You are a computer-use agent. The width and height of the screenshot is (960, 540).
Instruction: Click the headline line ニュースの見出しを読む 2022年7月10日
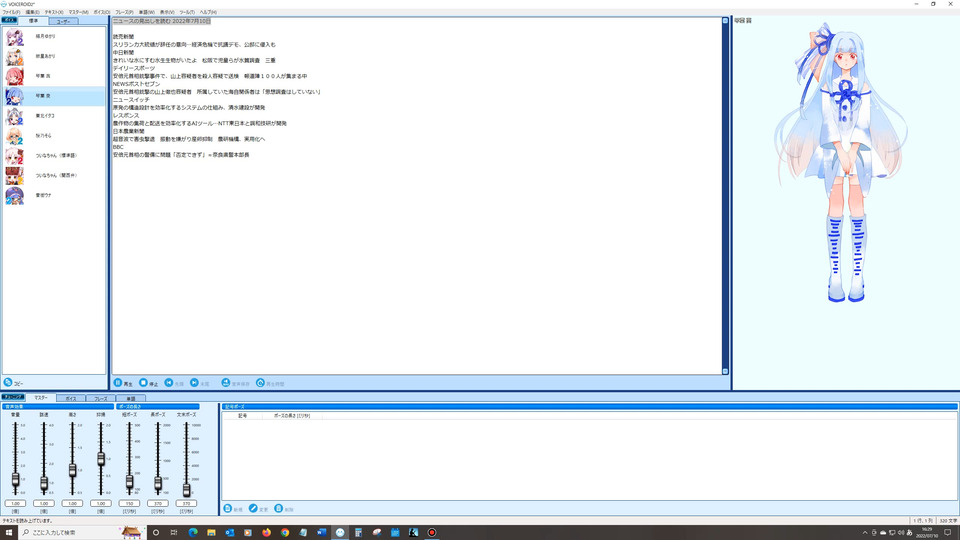click(x=162, y=21)
